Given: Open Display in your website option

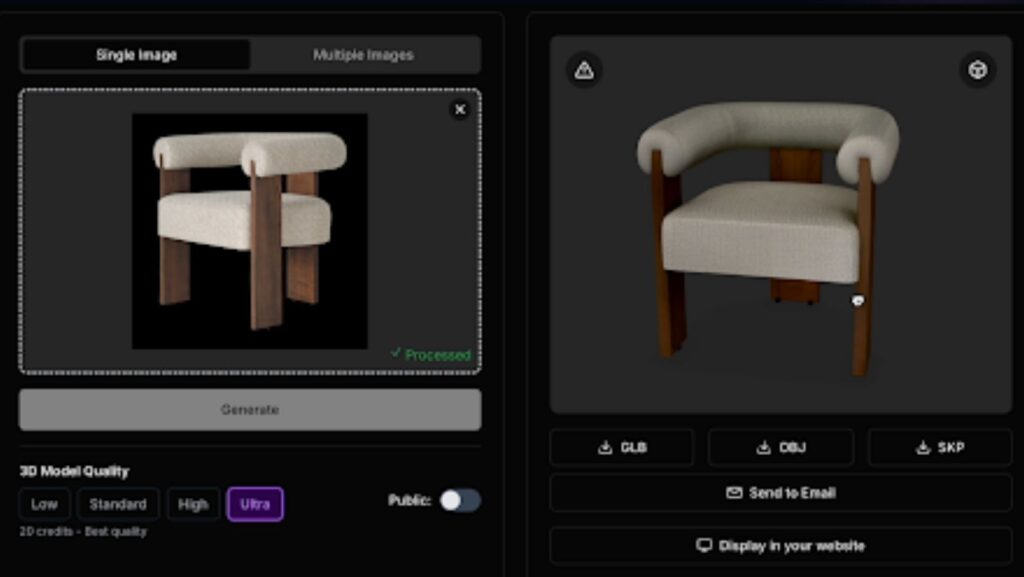Looking at the screenshot, I should point(781,546).
